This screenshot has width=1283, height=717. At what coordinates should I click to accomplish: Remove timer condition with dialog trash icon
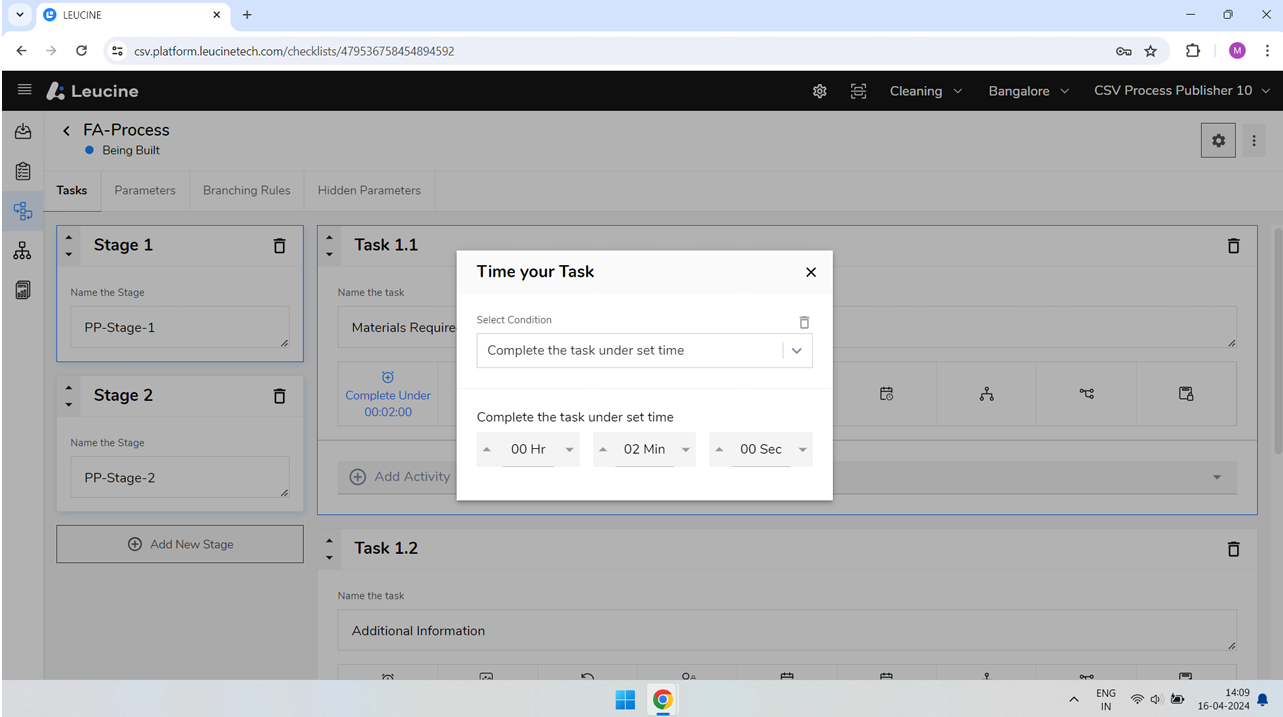(804, 322)
